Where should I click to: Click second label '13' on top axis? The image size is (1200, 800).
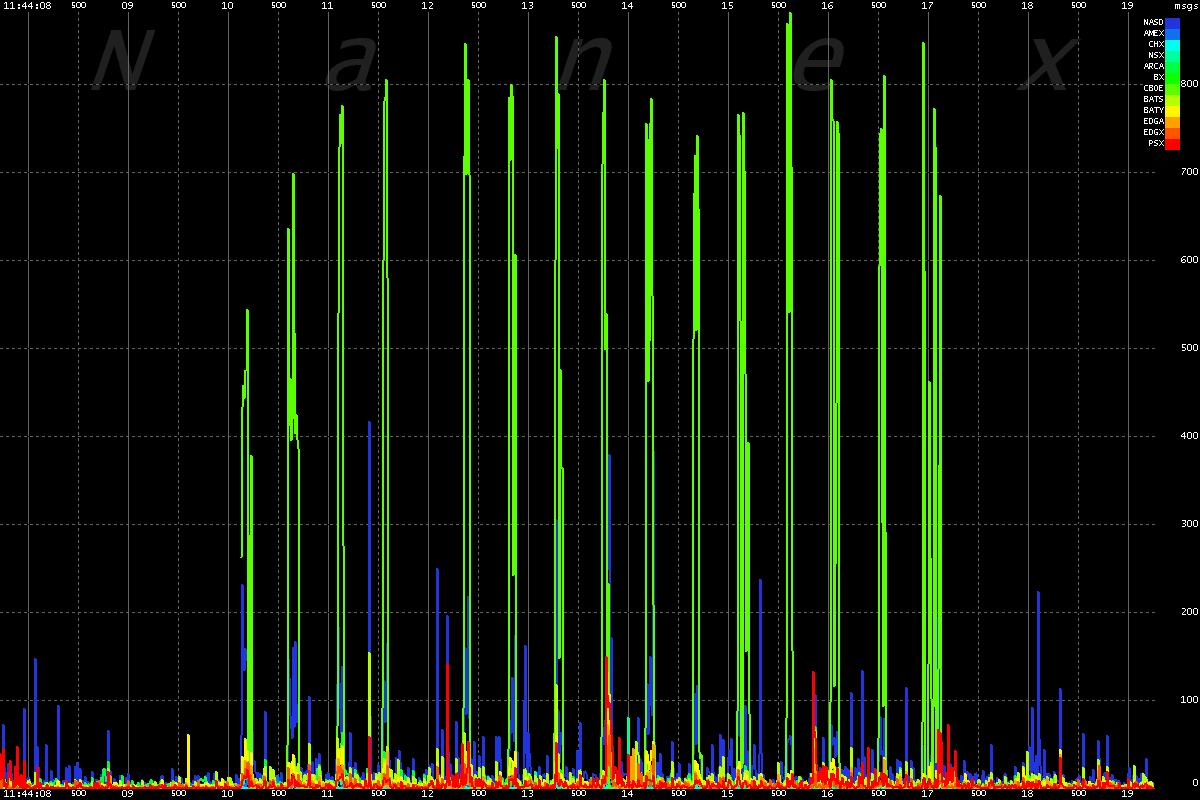point(527,5)
